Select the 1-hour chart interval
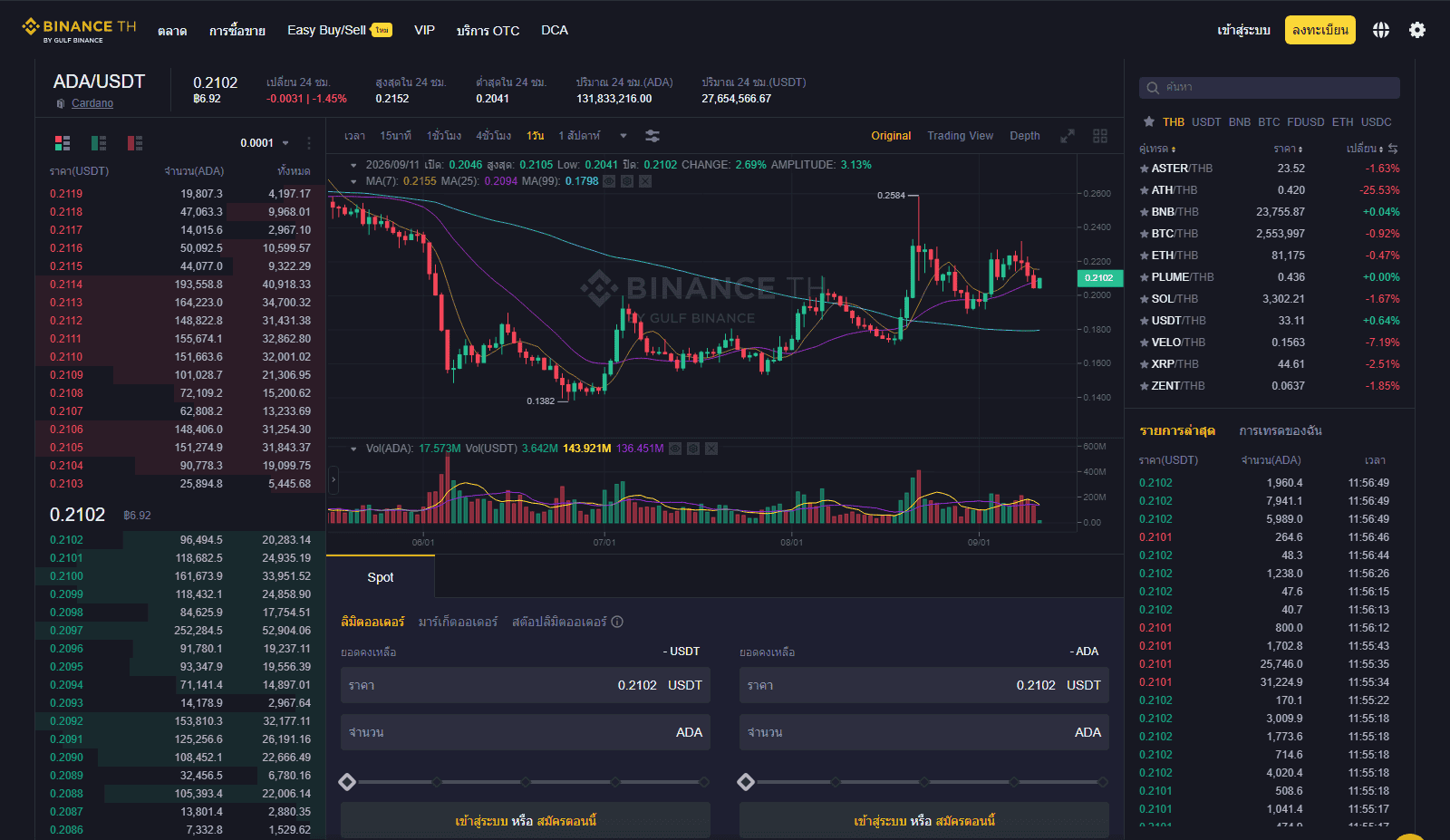Screen dimensions: 1450x840 pyautogui.click(x=444, y=136)
